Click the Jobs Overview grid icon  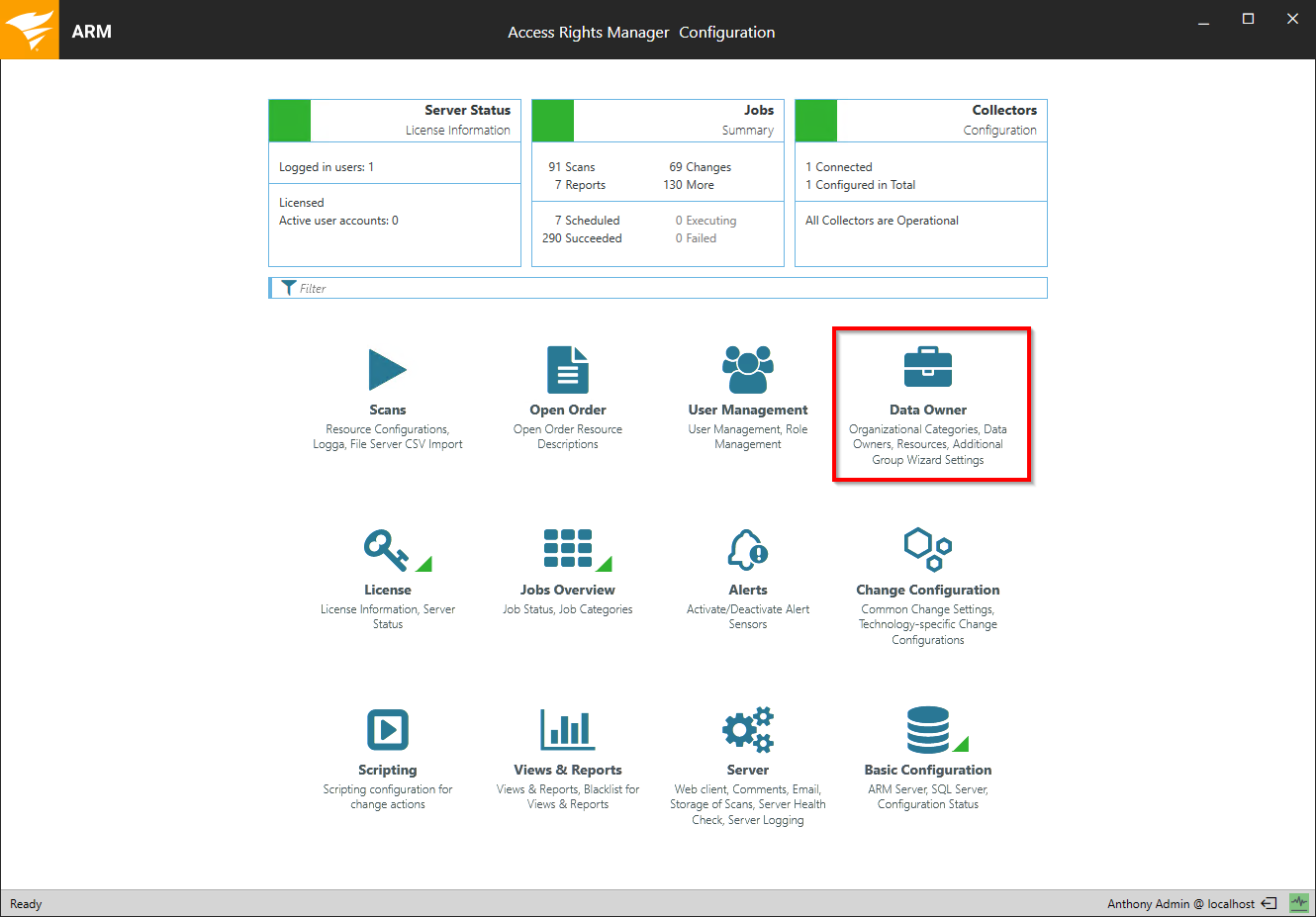pyautogui.click(x=568, y=549)
